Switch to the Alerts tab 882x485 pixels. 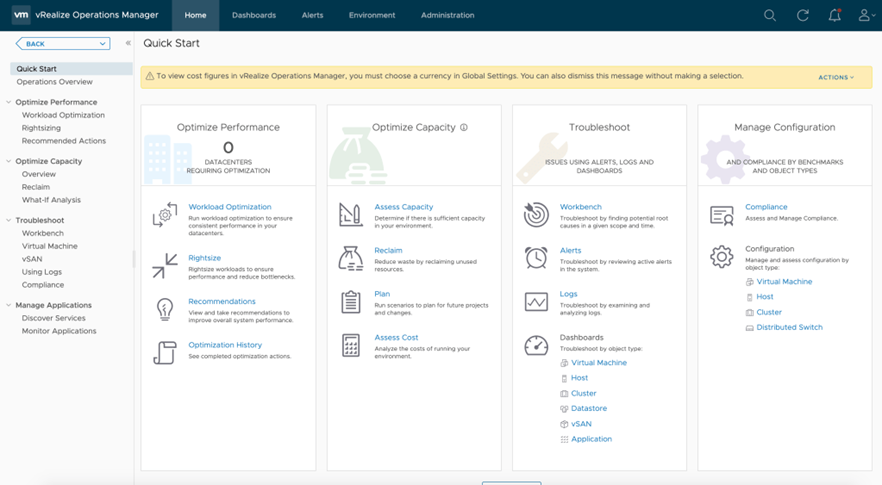(312, 15)
